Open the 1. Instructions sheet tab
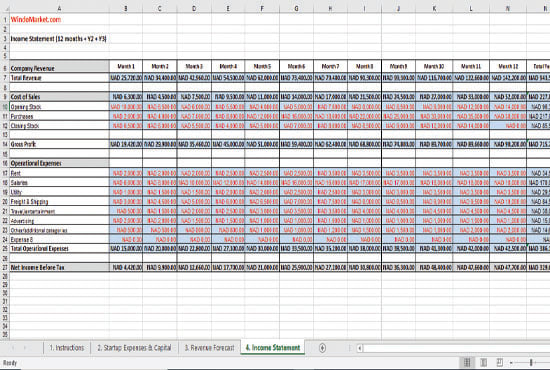The image size is (550, 370). [67, 348]
